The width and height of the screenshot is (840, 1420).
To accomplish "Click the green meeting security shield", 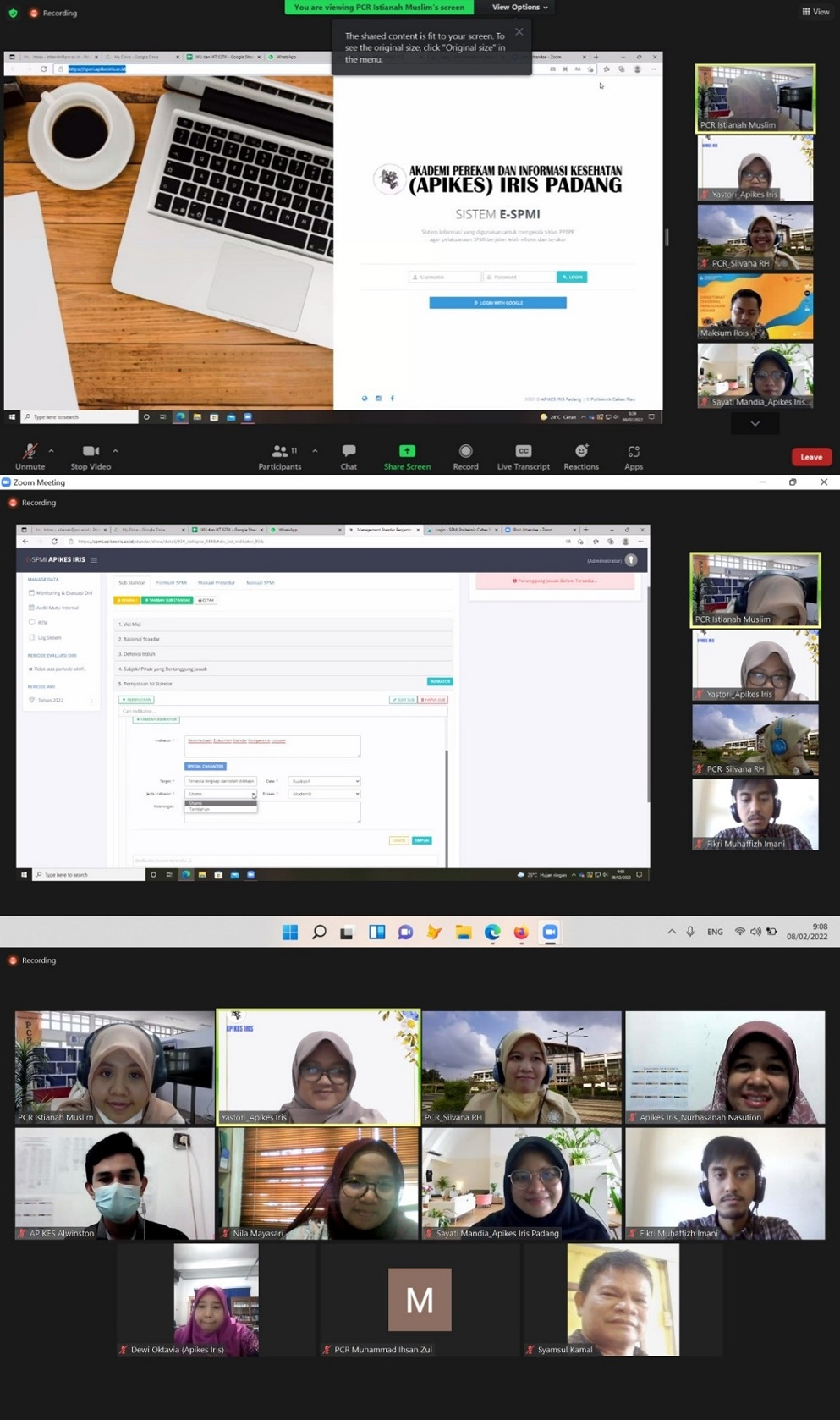I will [13, 13].
